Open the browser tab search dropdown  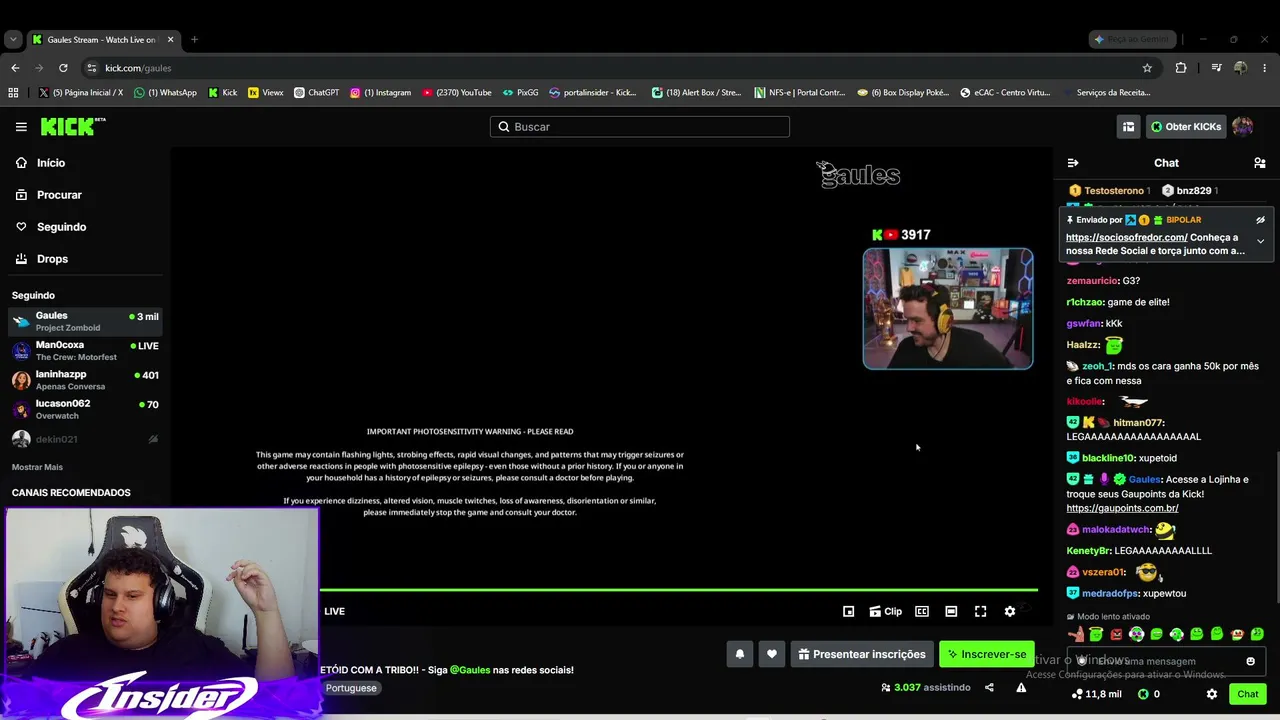point(13,40)
